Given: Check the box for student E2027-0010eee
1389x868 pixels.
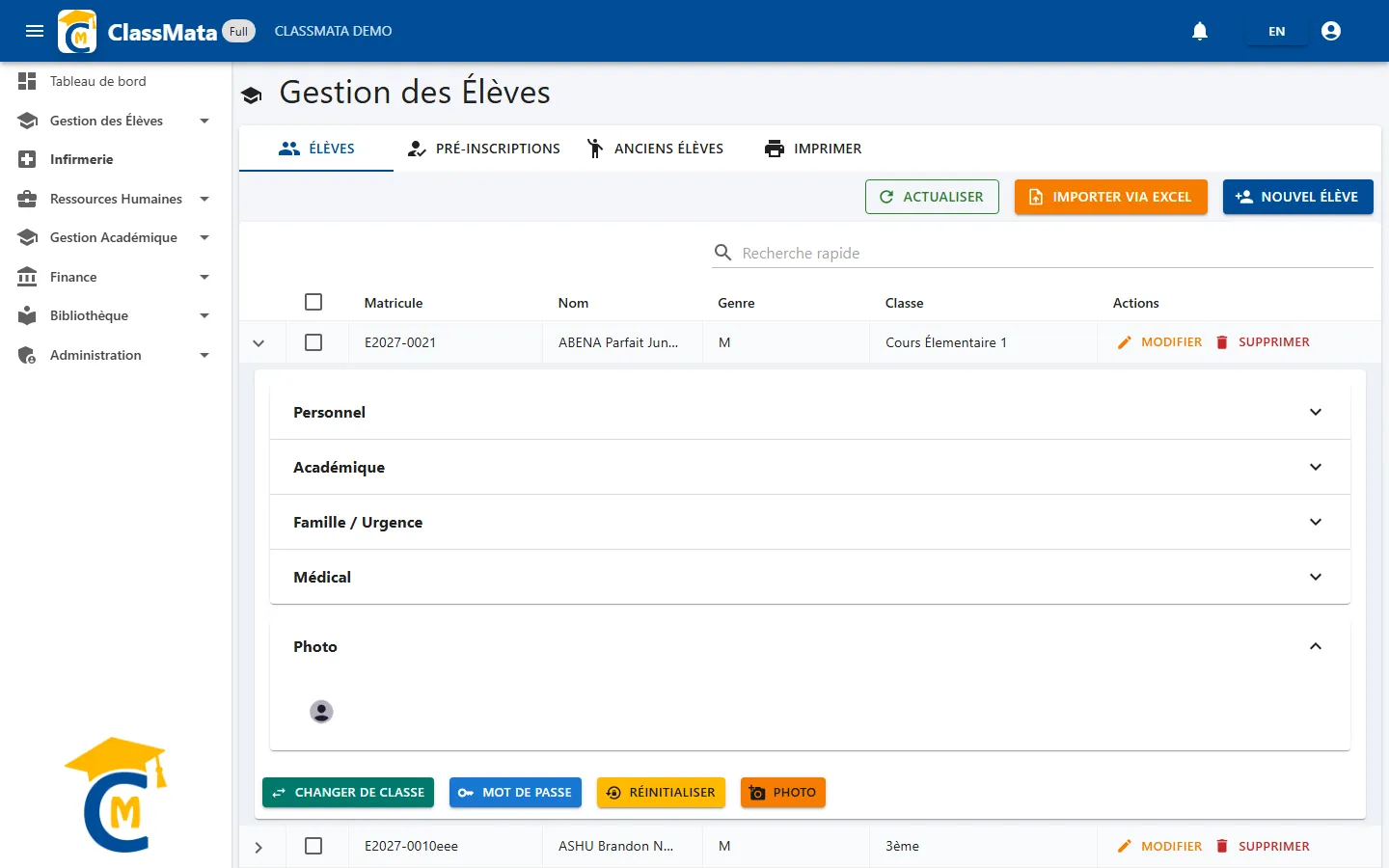Looking at the screenshot, I should [313, 846].
